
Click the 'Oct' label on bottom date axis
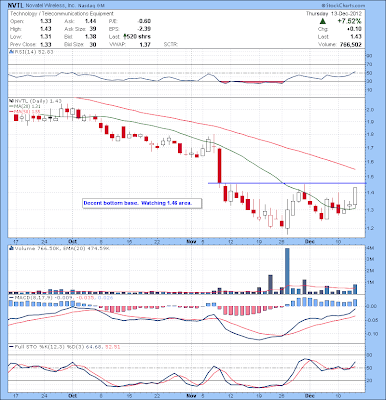pos(72,396)
